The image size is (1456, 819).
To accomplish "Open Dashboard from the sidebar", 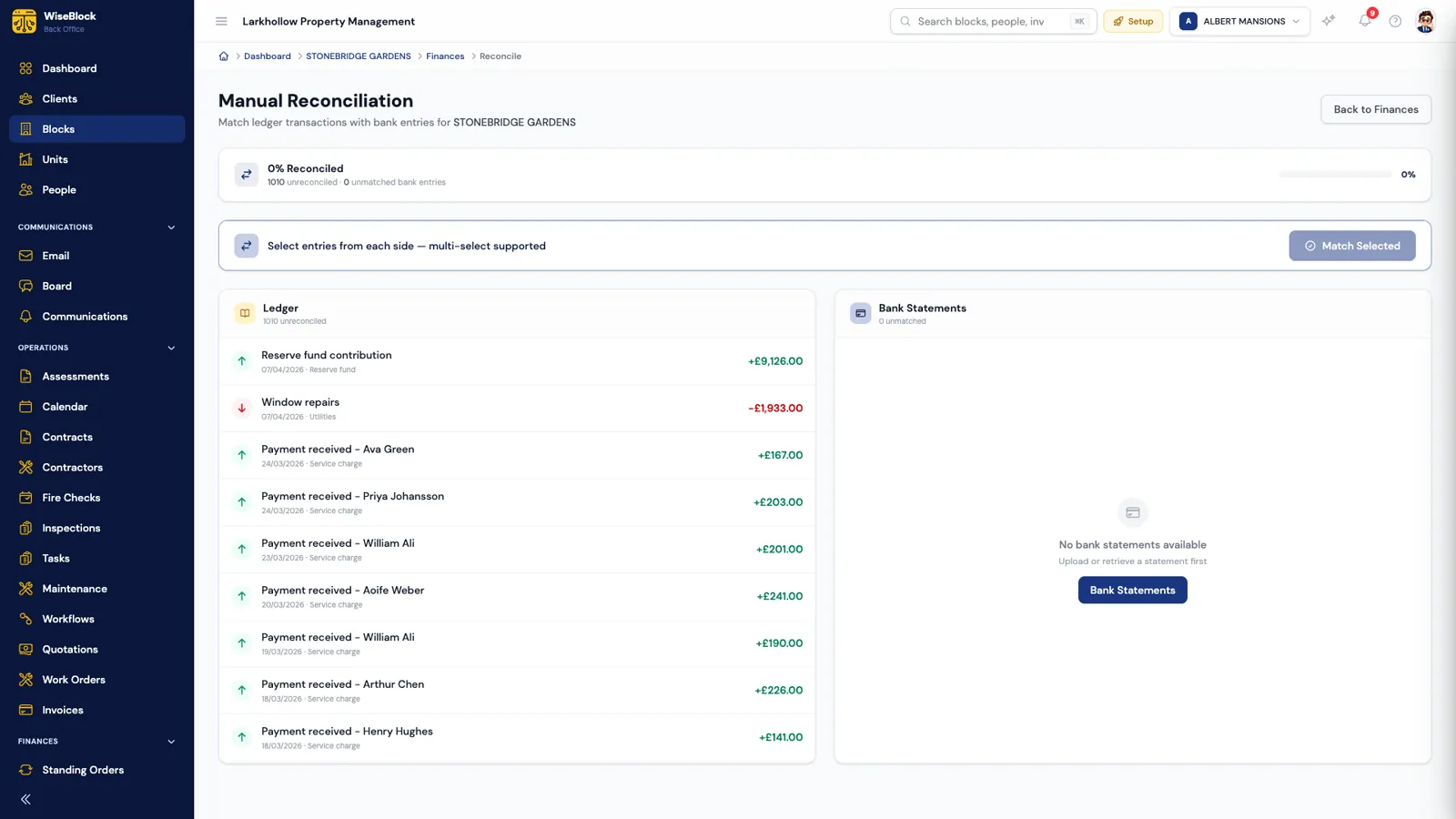I will (96, 68).
